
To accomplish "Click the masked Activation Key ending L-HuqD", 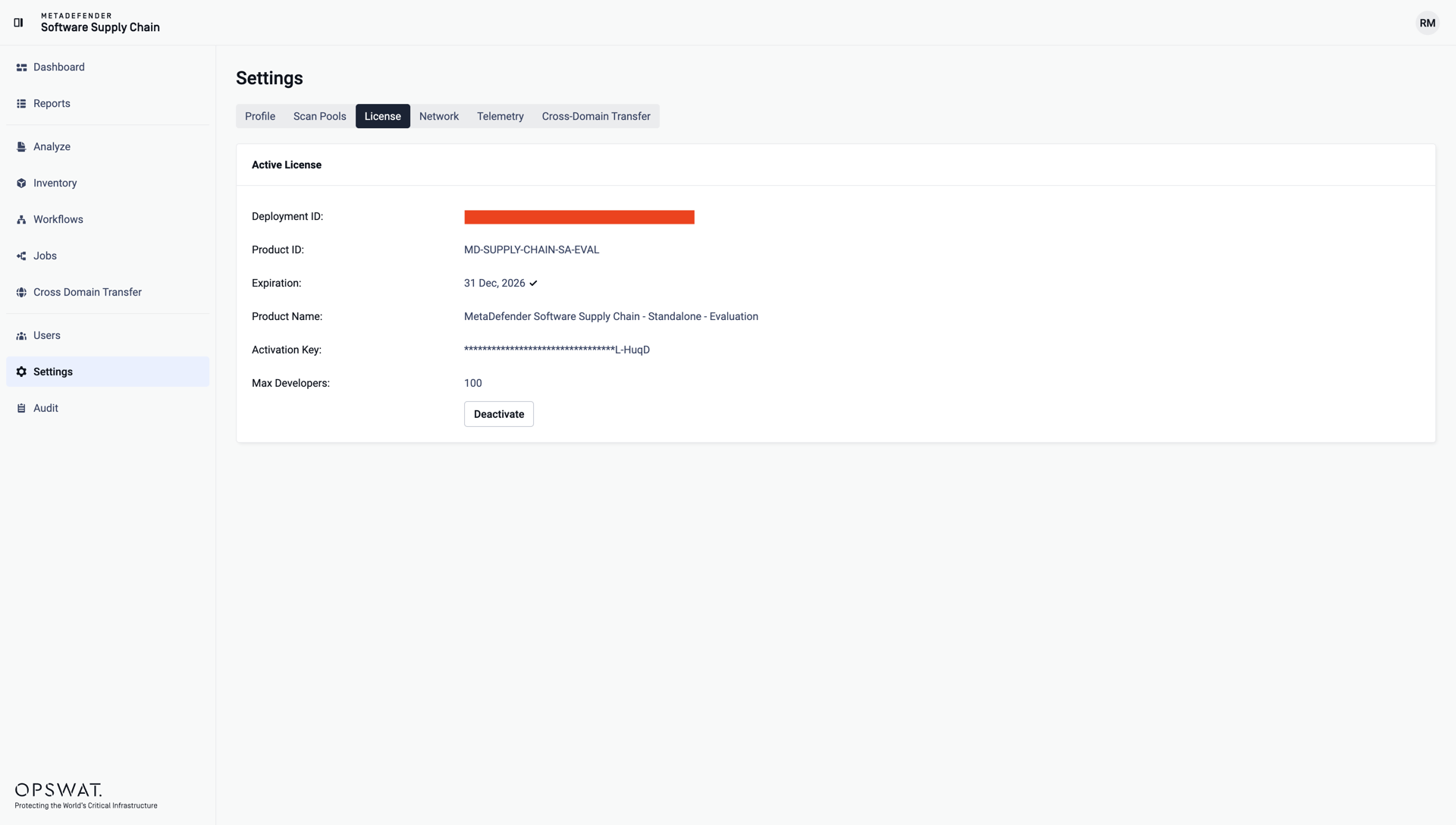I will tap(557, 350).
